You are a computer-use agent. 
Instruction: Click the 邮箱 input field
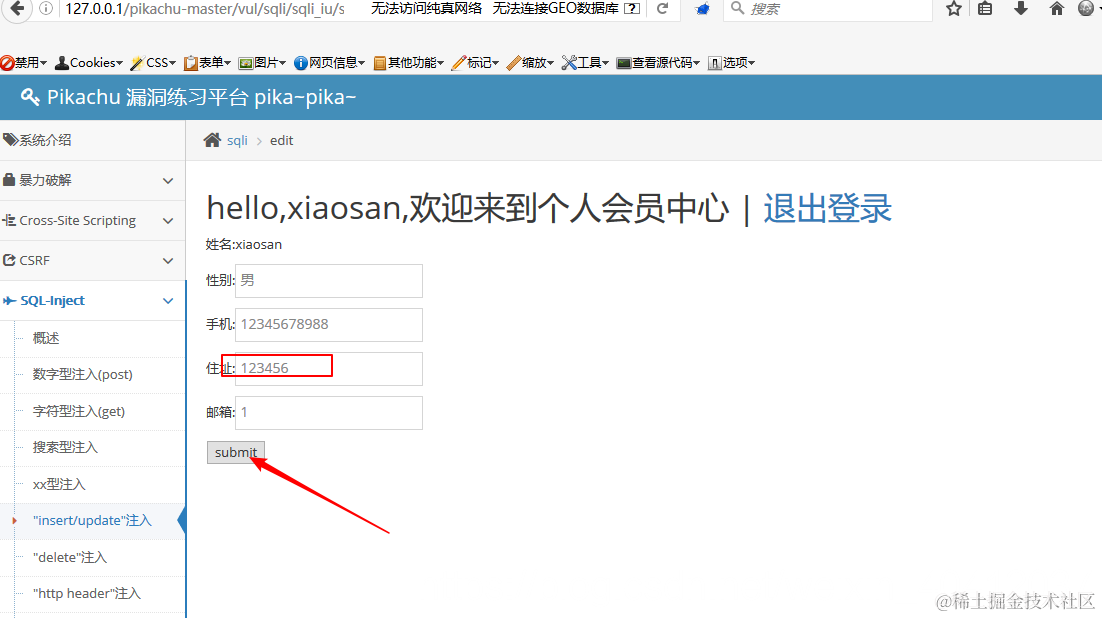pyautogui.click(x=328, y=412)
